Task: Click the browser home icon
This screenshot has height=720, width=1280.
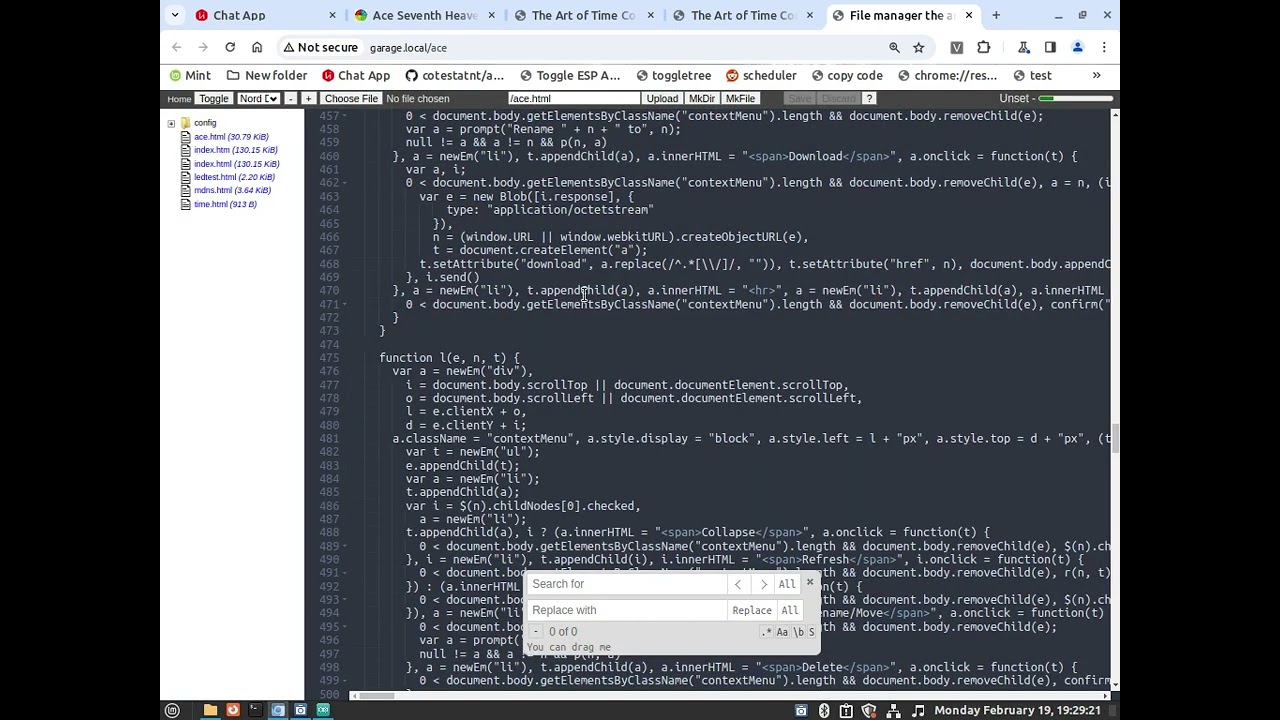Action: pyautogui.click(x=257, y=47)
